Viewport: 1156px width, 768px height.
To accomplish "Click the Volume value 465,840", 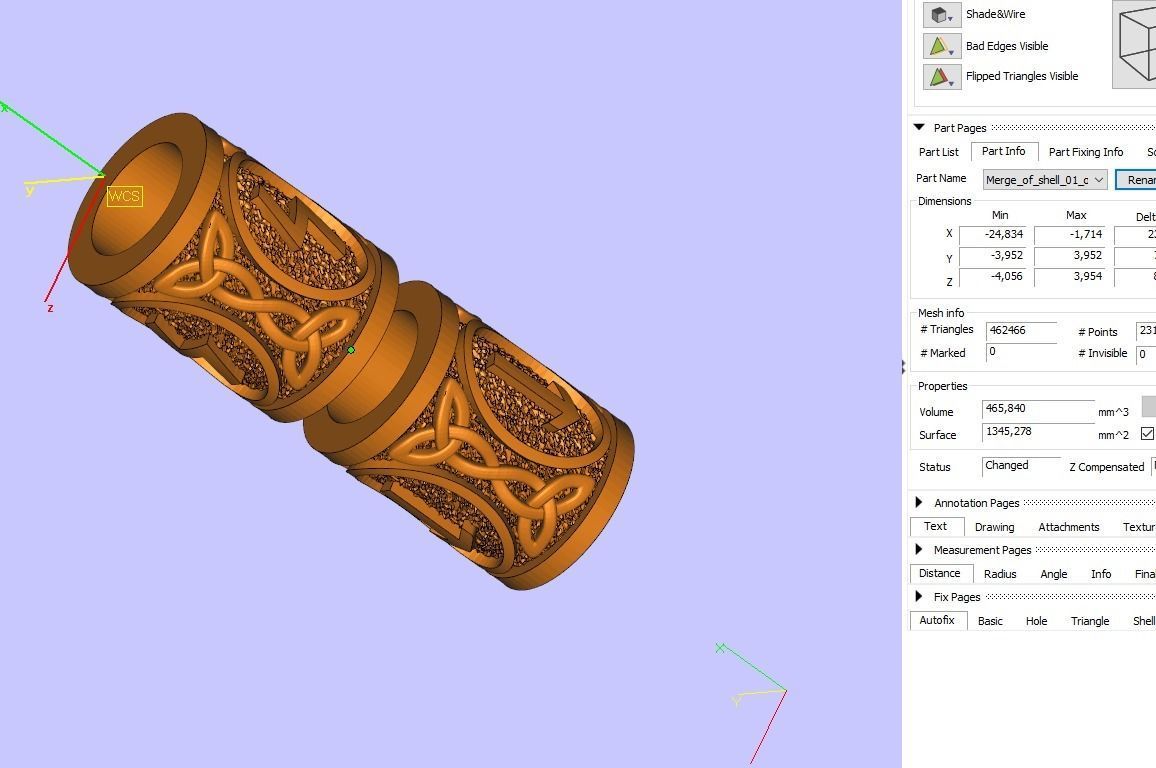I will click(1038, 409).
